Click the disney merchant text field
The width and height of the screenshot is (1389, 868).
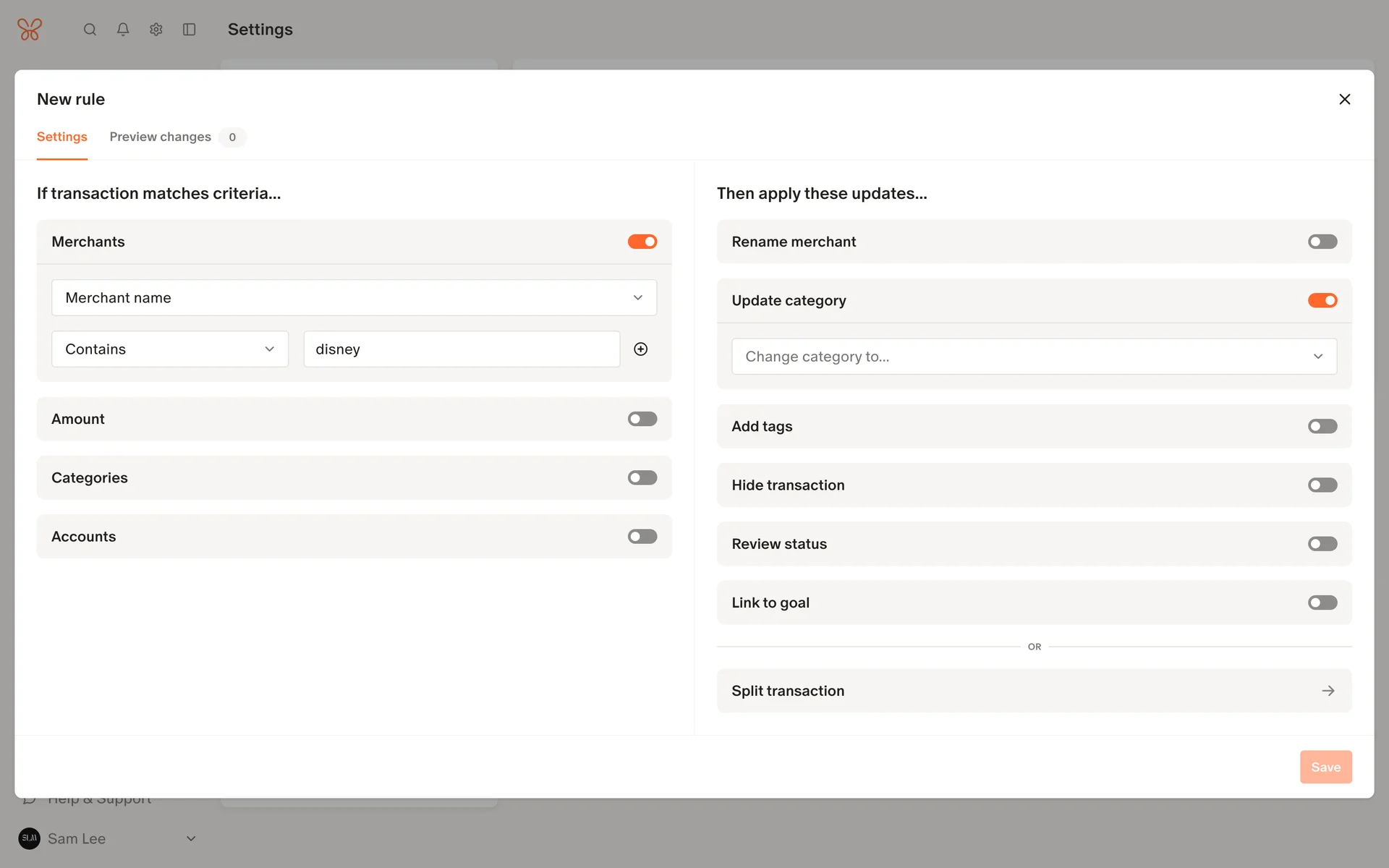462,349
